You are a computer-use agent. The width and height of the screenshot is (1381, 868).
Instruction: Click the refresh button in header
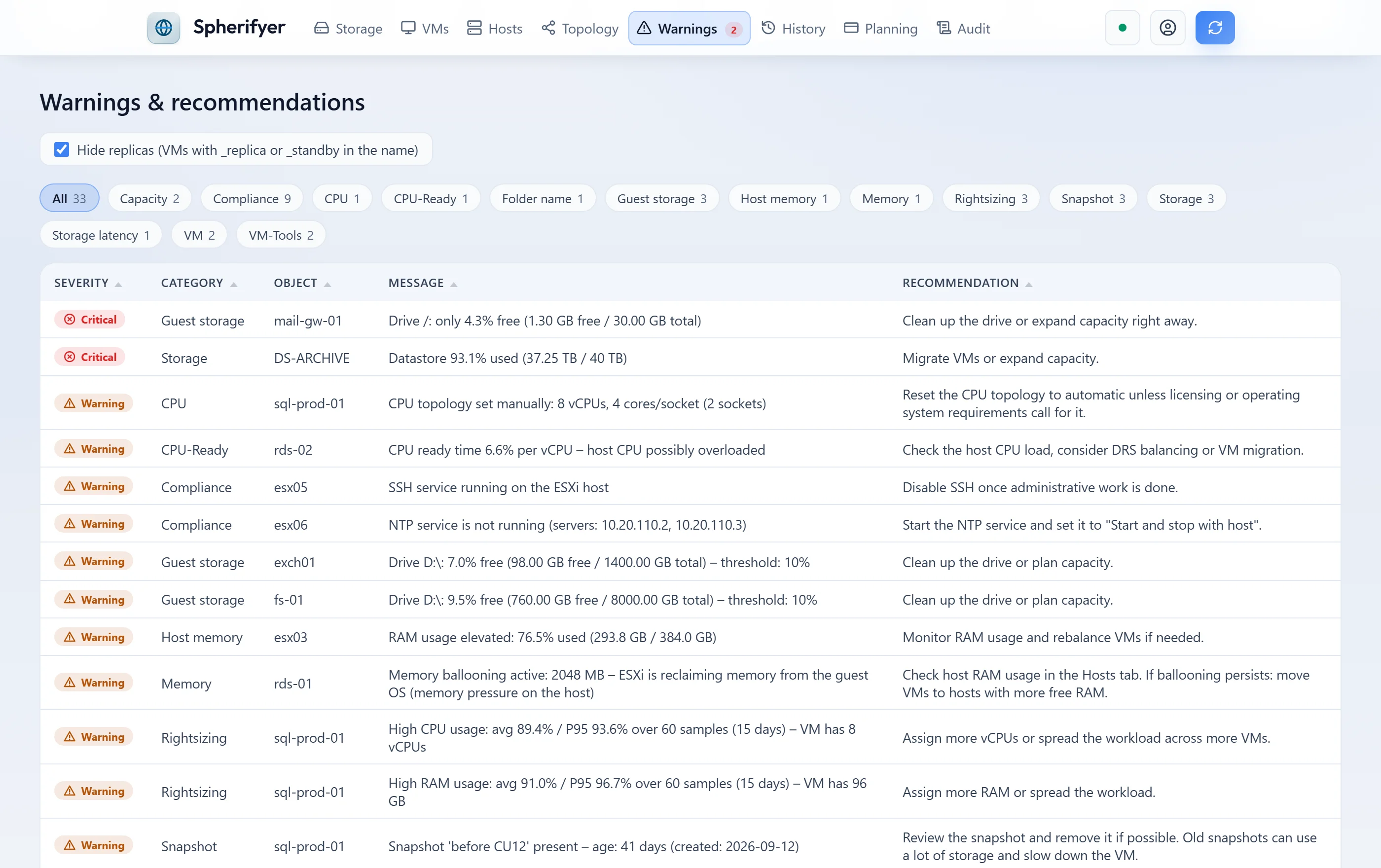point(1215,28)
